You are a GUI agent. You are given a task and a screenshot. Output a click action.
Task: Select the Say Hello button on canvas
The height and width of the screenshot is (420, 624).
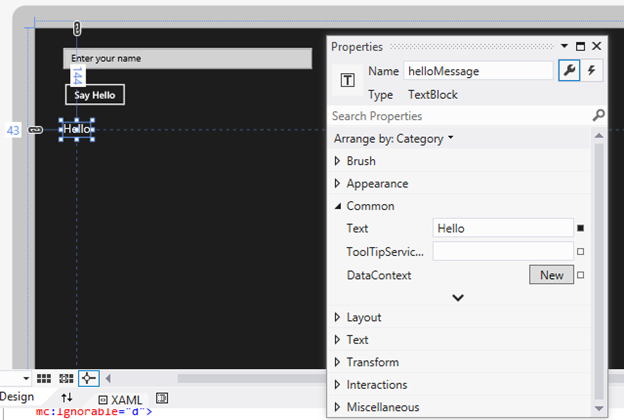[95, 95]
